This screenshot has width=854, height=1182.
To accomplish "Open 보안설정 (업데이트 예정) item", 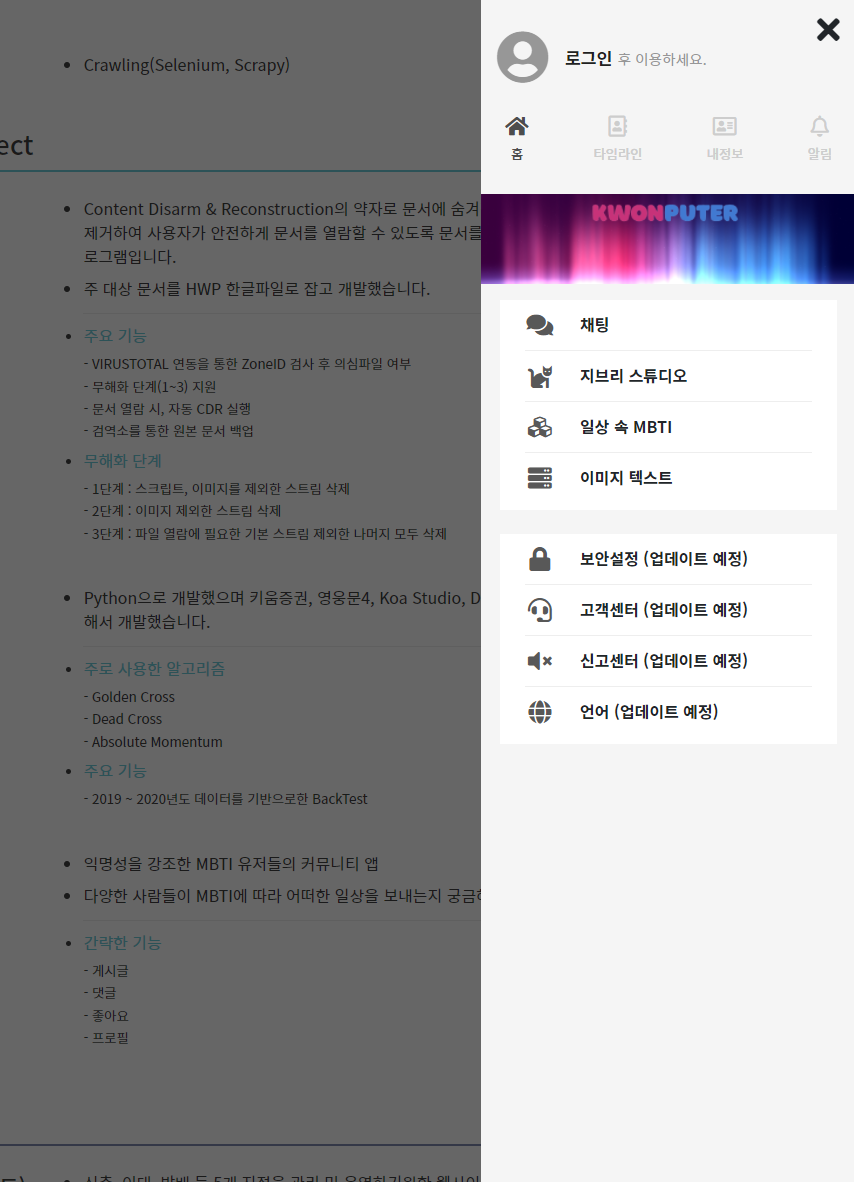I will click(x=668, y=559).
